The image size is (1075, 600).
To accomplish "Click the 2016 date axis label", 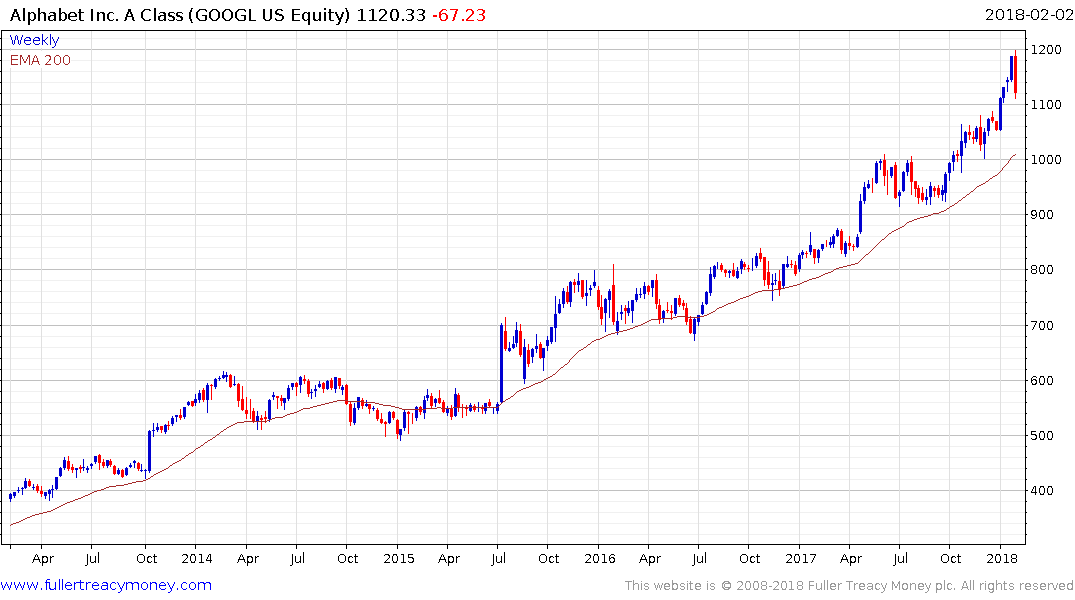I will pyautogui.click(x=600, y=558).
